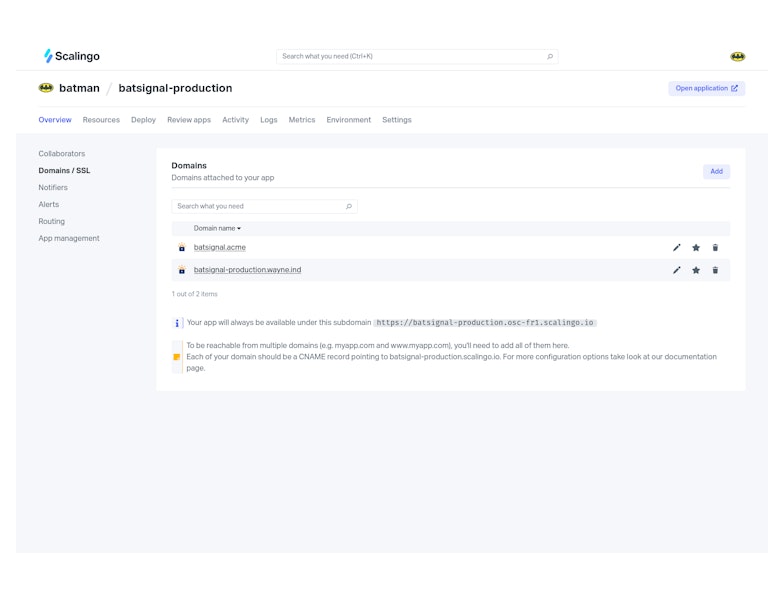
Task: Click the Open application button
Action: point(706,88)
